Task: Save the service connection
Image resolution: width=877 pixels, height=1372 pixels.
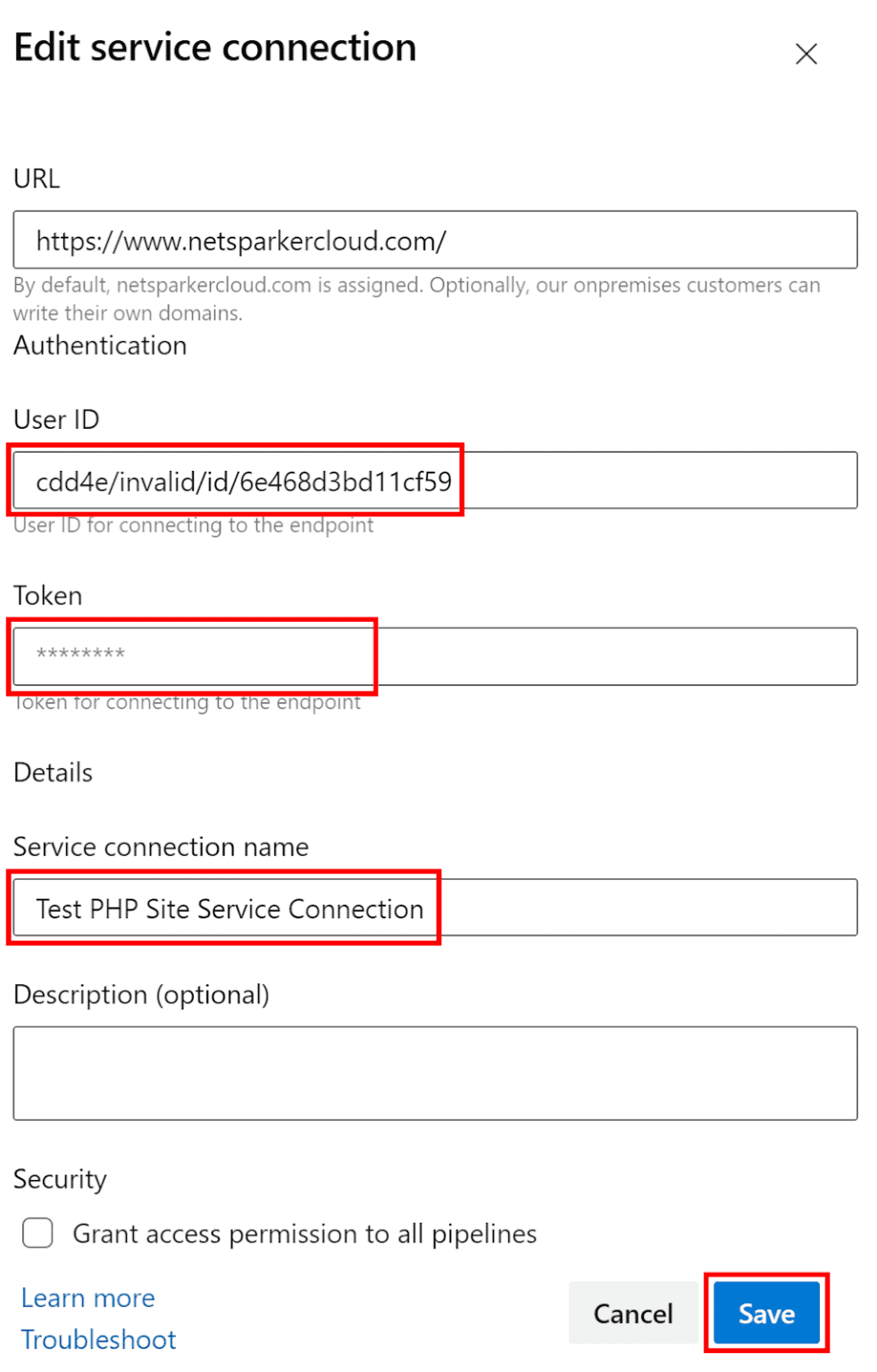Action: click(766, 1313)
